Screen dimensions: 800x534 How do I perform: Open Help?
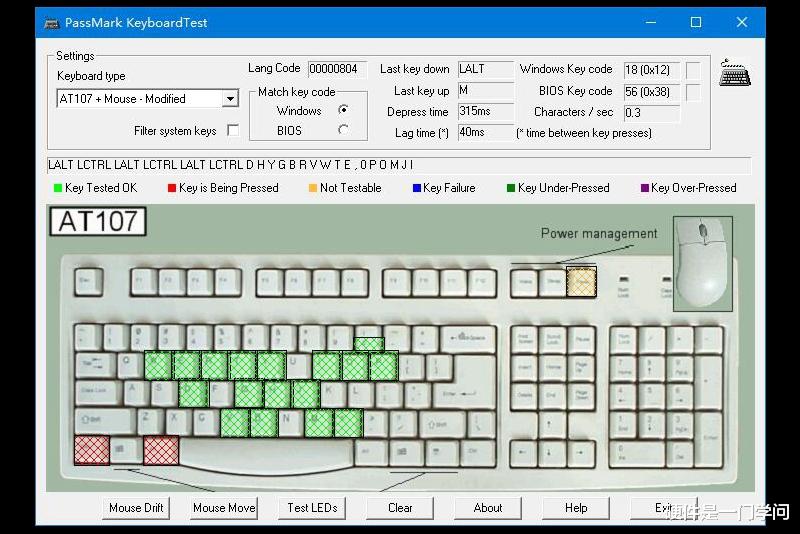[576, 508]
